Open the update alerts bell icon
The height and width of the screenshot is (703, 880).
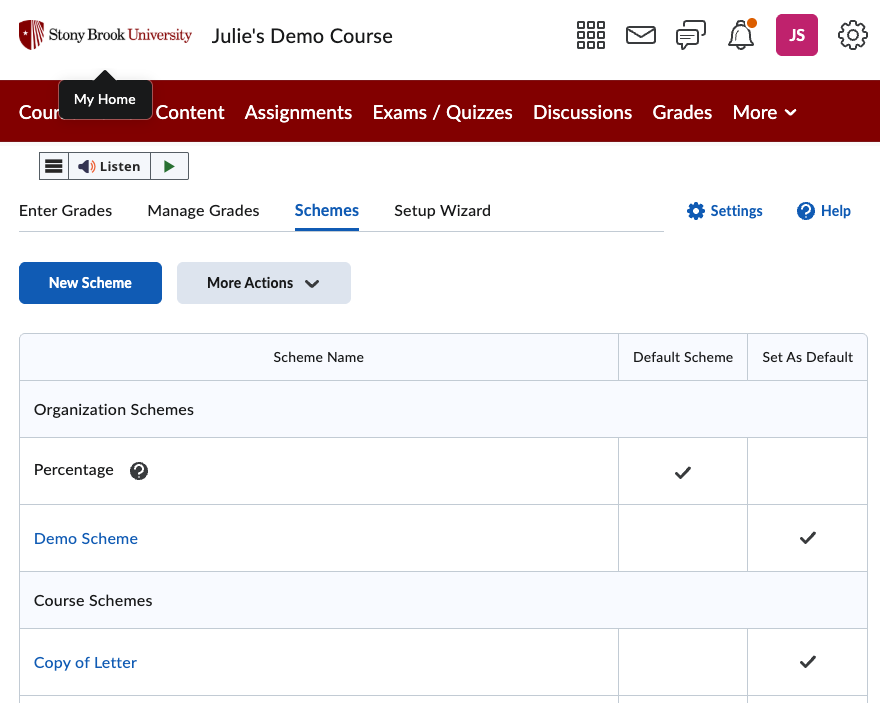741,35
